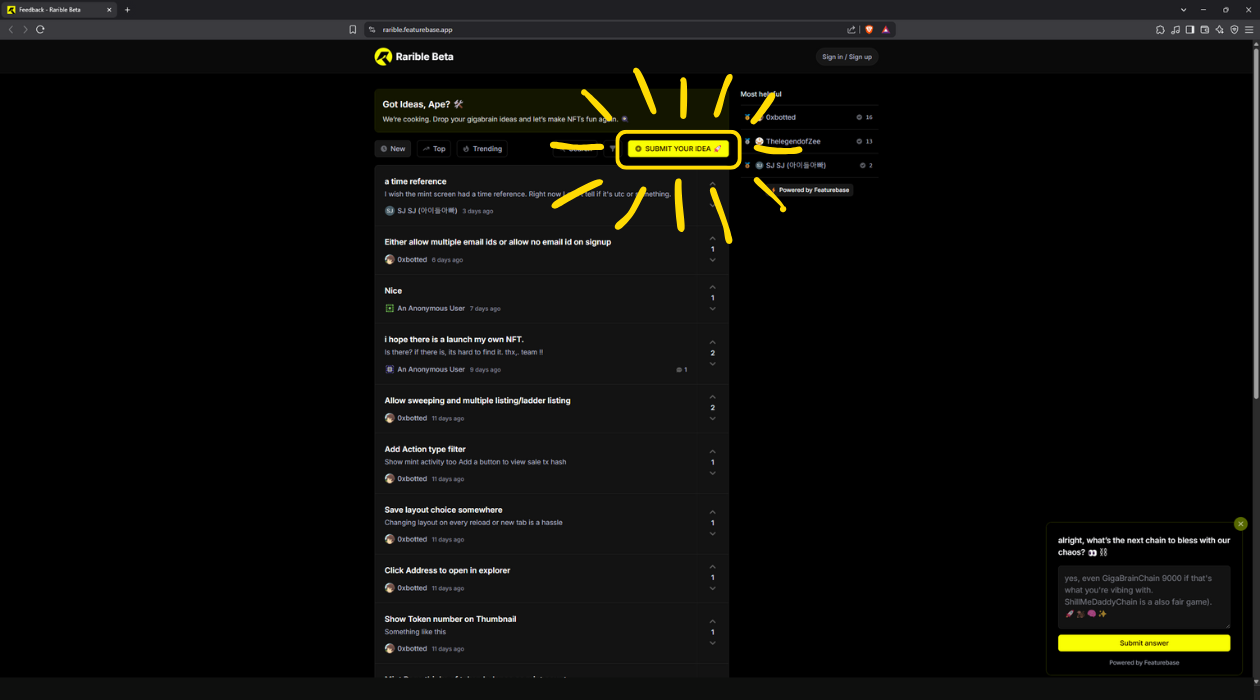Switch to the Trending sort tab
This screenshot has height=700, width=1260.
point(482,148)
